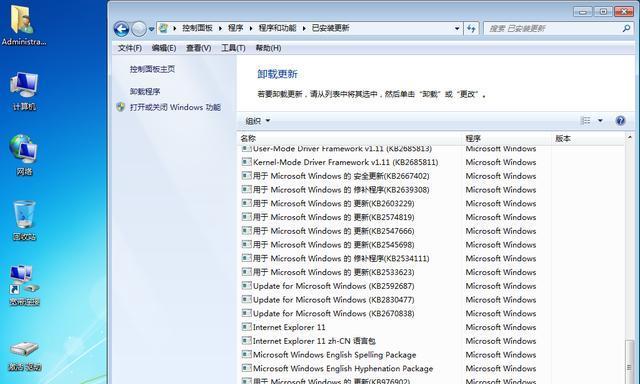The width and height of the screenshot is (640, 384).
Task: Click icon of 更新 KB2547666 row
Action: pyautogui.click(x=246, y=231)
